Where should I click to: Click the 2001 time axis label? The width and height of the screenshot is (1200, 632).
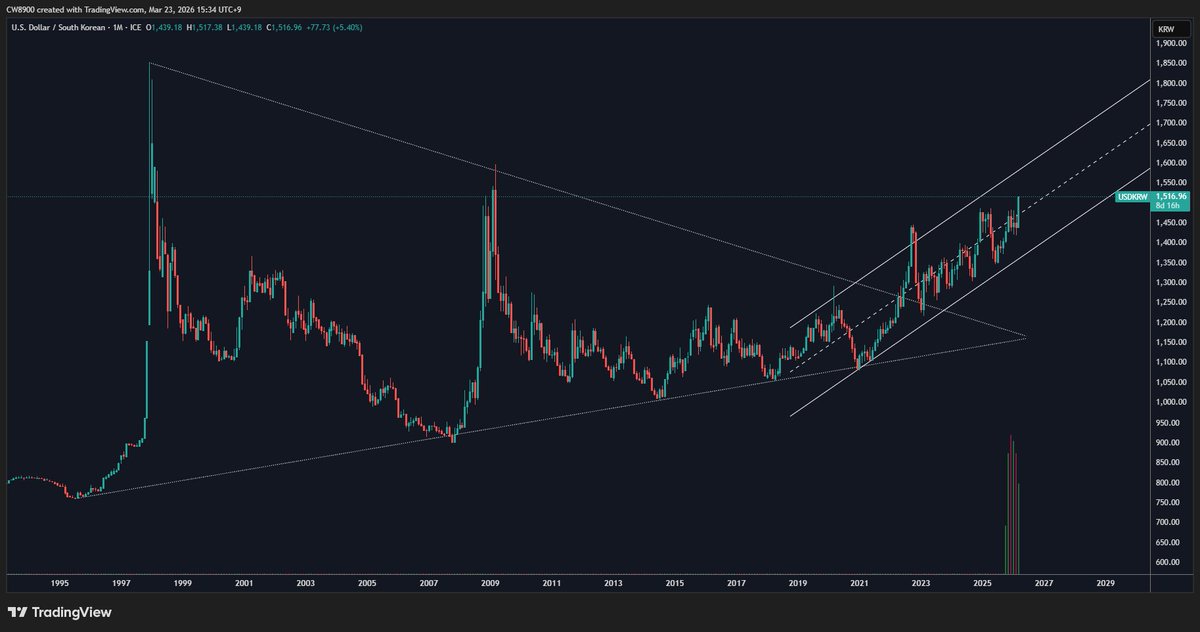tap(243, 582)
